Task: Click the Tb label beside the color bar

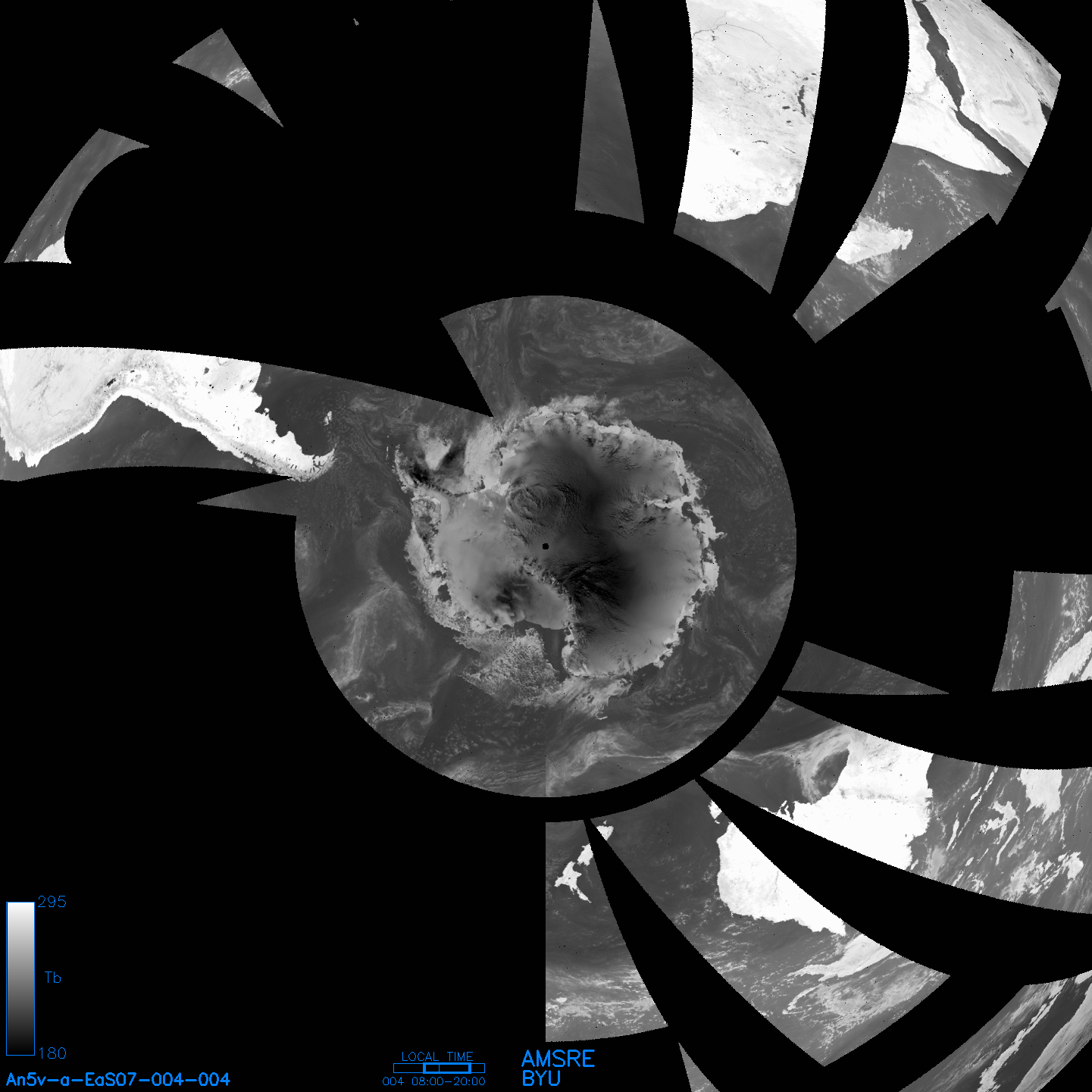Action: 52,978
